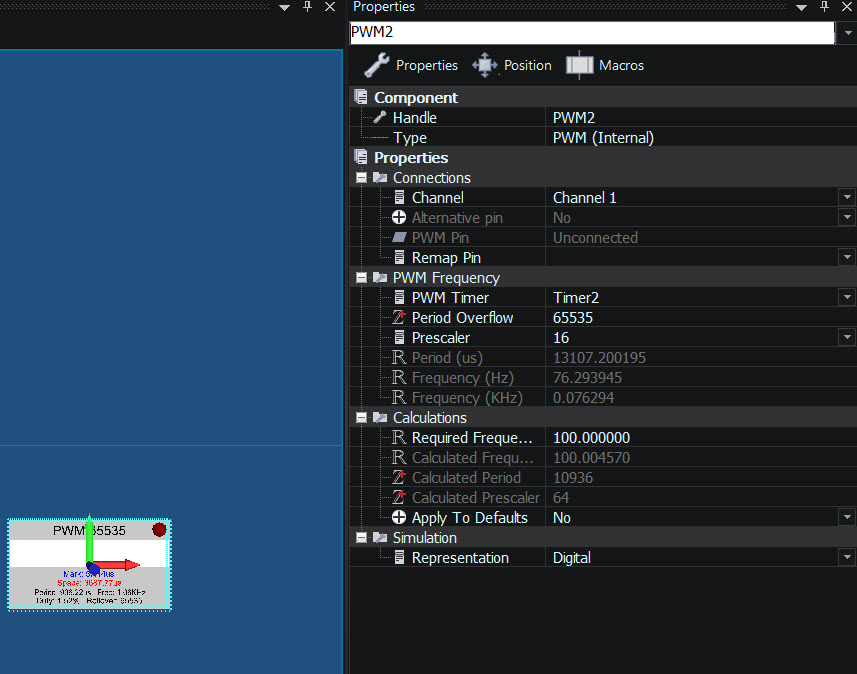Viewport: 857px width, 674px height.
Task: Click the Connections folder icon
Action: (x=380, y=178)
